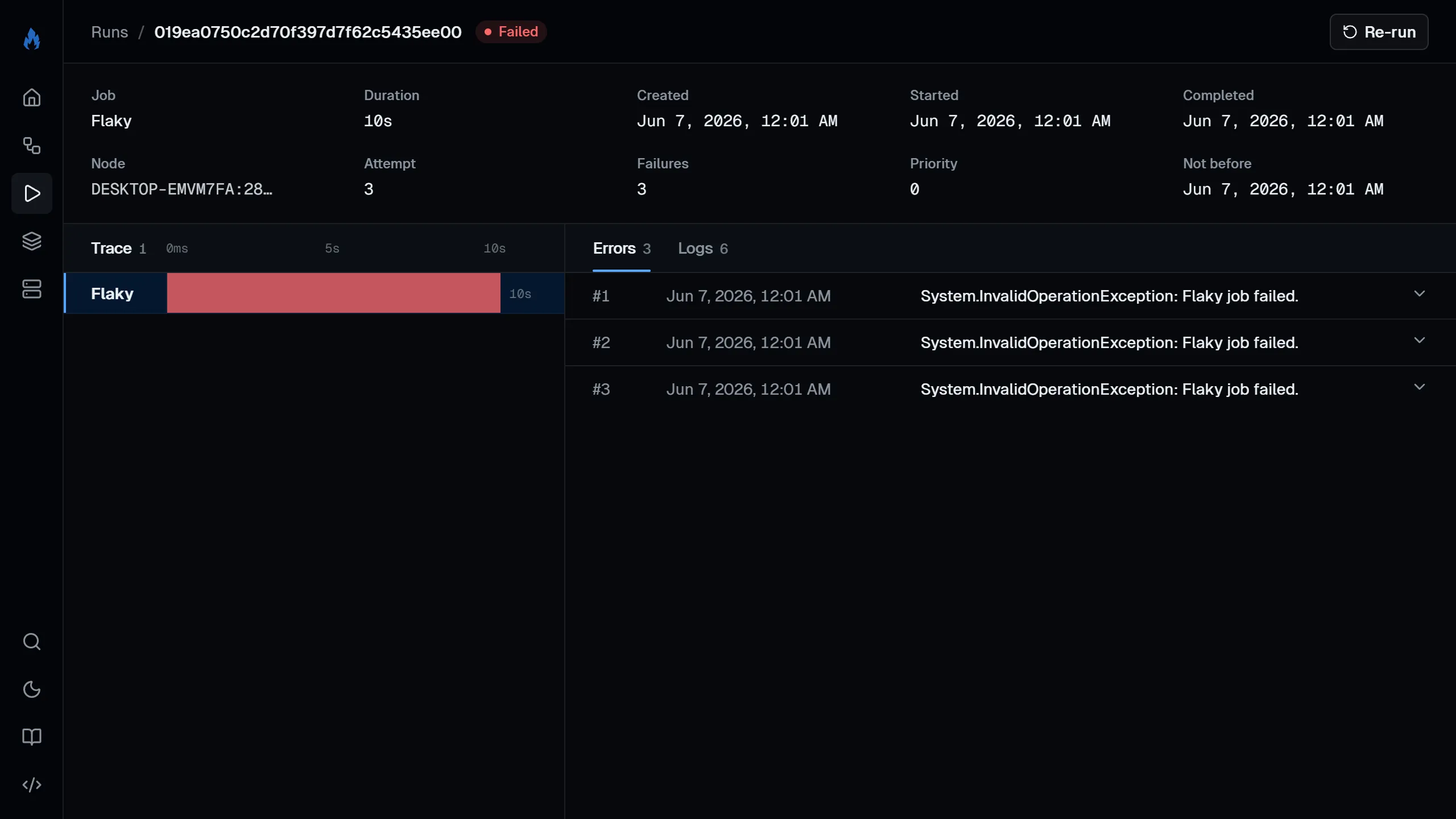Viewport: 1456px width, 819px height.
Task: Open node DESKTOP-EMVM7FA link
Action: (x=182, y=189)
